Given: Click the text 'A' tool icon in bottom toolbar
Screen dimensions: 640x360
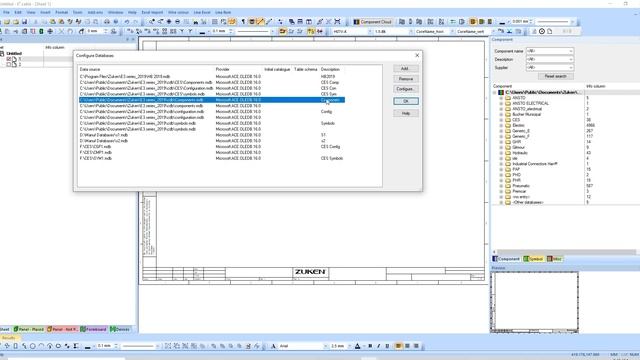Looking at the screenshot, I should pos(273,346).
